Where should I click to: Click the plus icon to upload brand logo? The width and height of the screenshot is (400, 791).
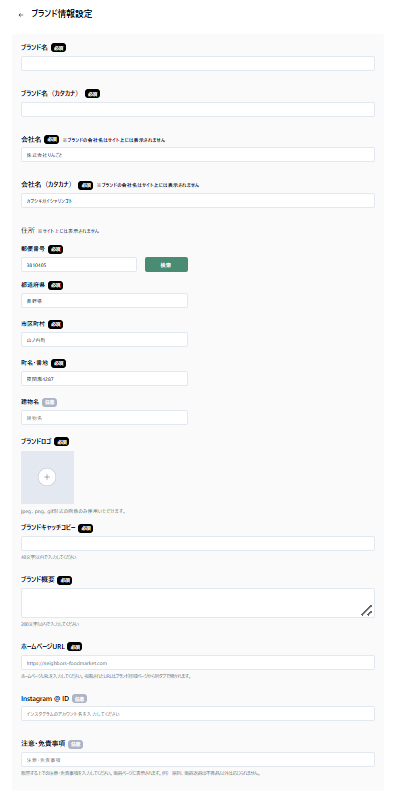tap(47, 477)
